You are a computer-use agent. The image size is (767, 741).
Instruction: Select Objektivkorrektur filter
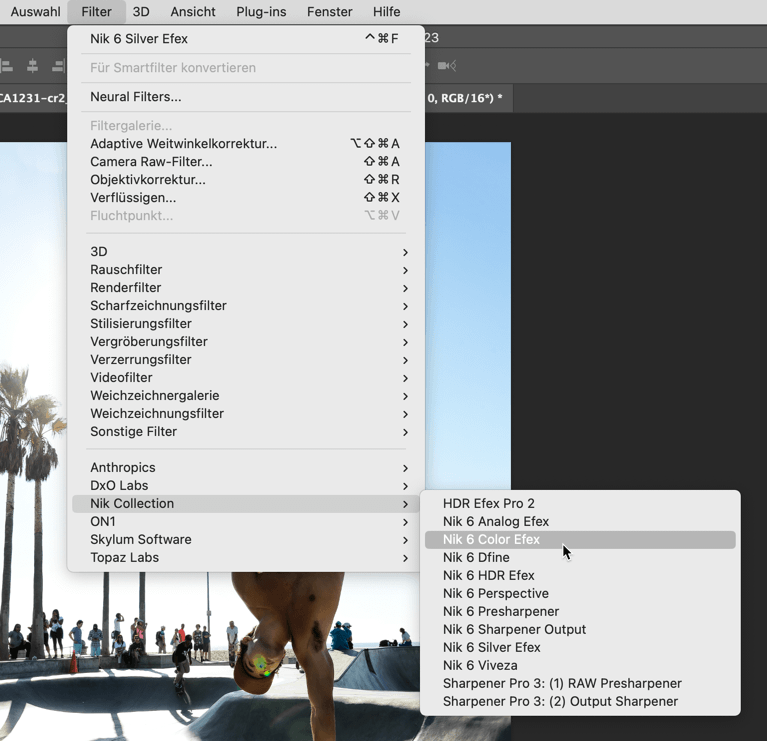[x=246, y=180]
